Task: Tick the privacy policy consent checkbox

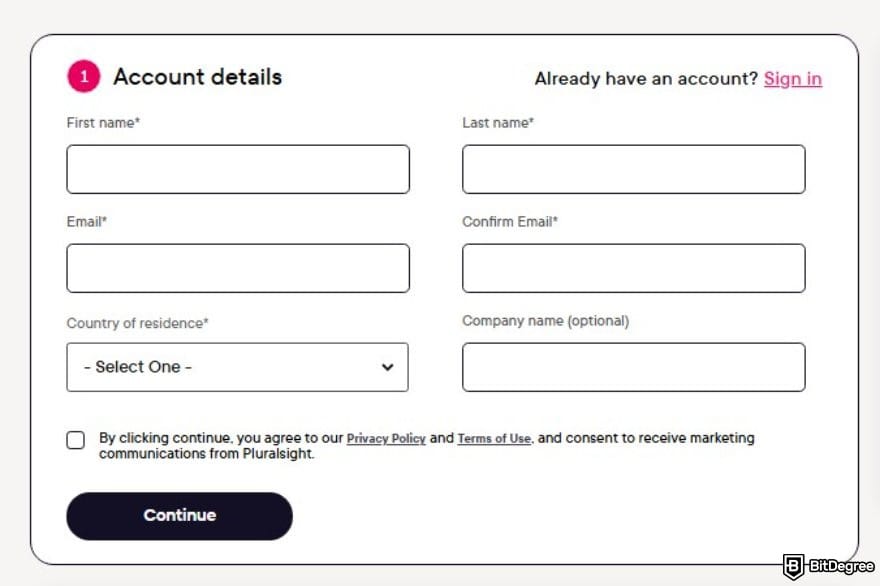Action: pos(76,440)
